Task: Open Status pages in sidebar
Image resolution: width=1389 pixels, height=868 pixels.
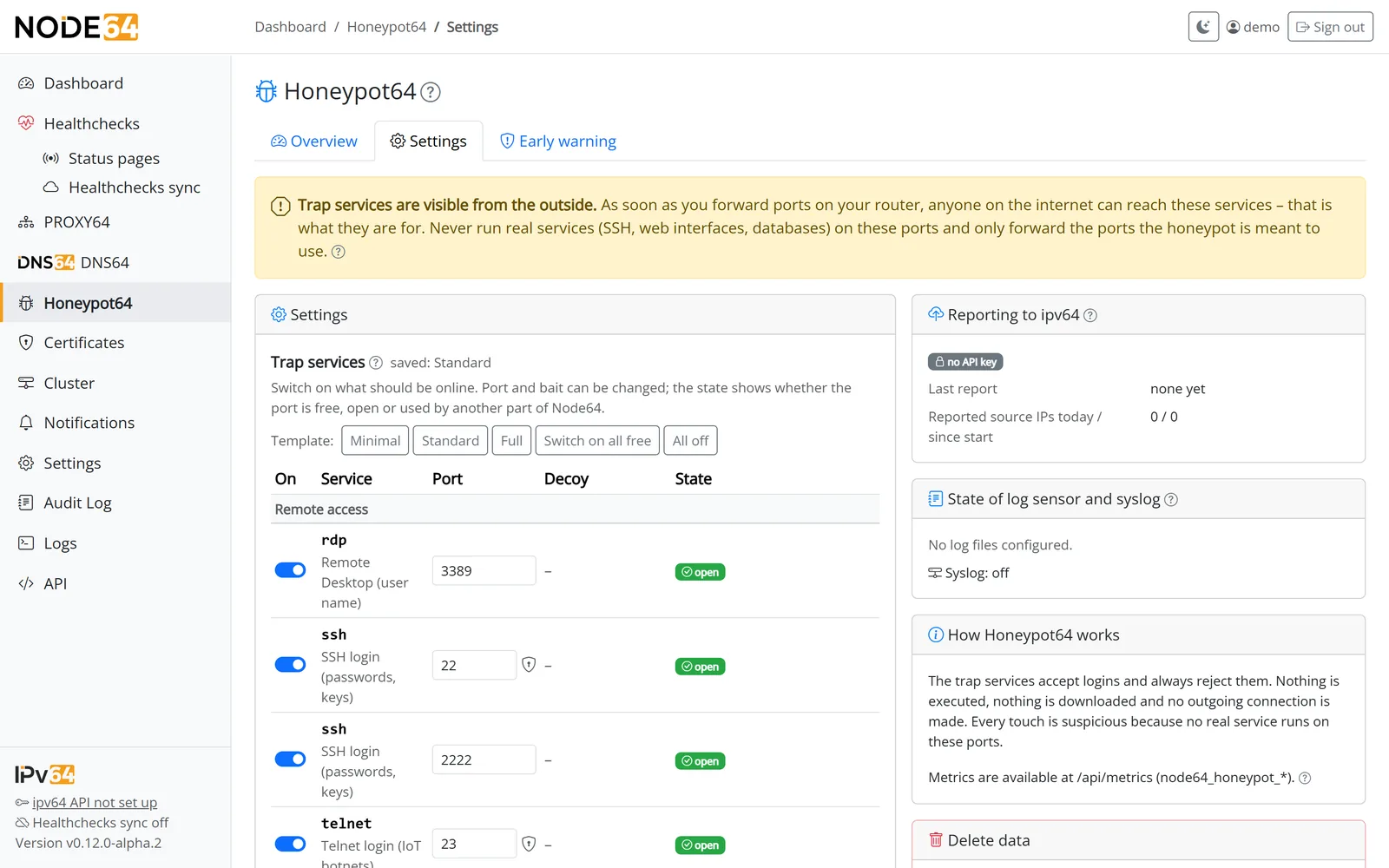Action: pos(115,159)
